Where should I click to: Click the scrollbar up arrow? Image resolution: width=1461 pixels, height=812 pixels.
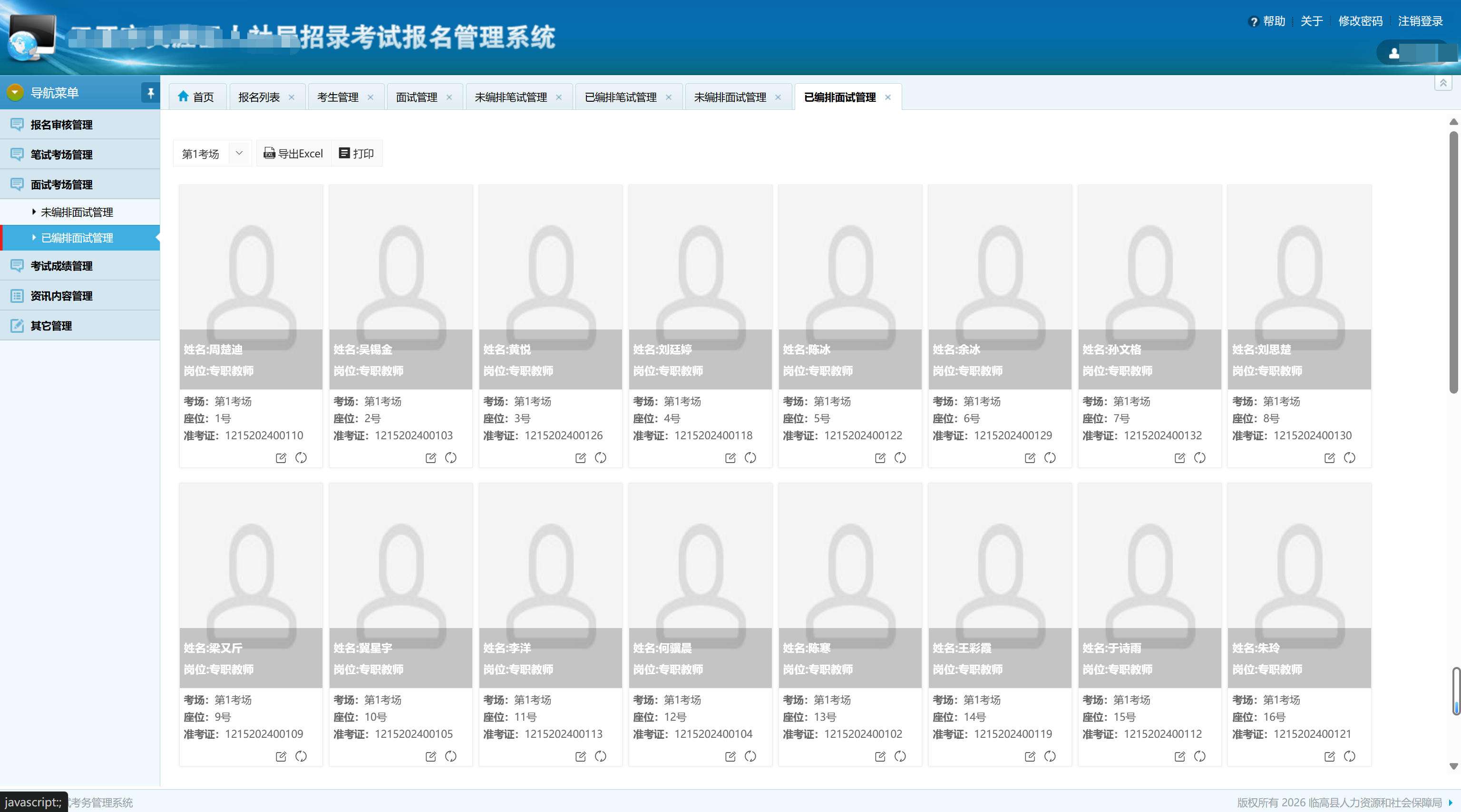[x=1453, y=122]
